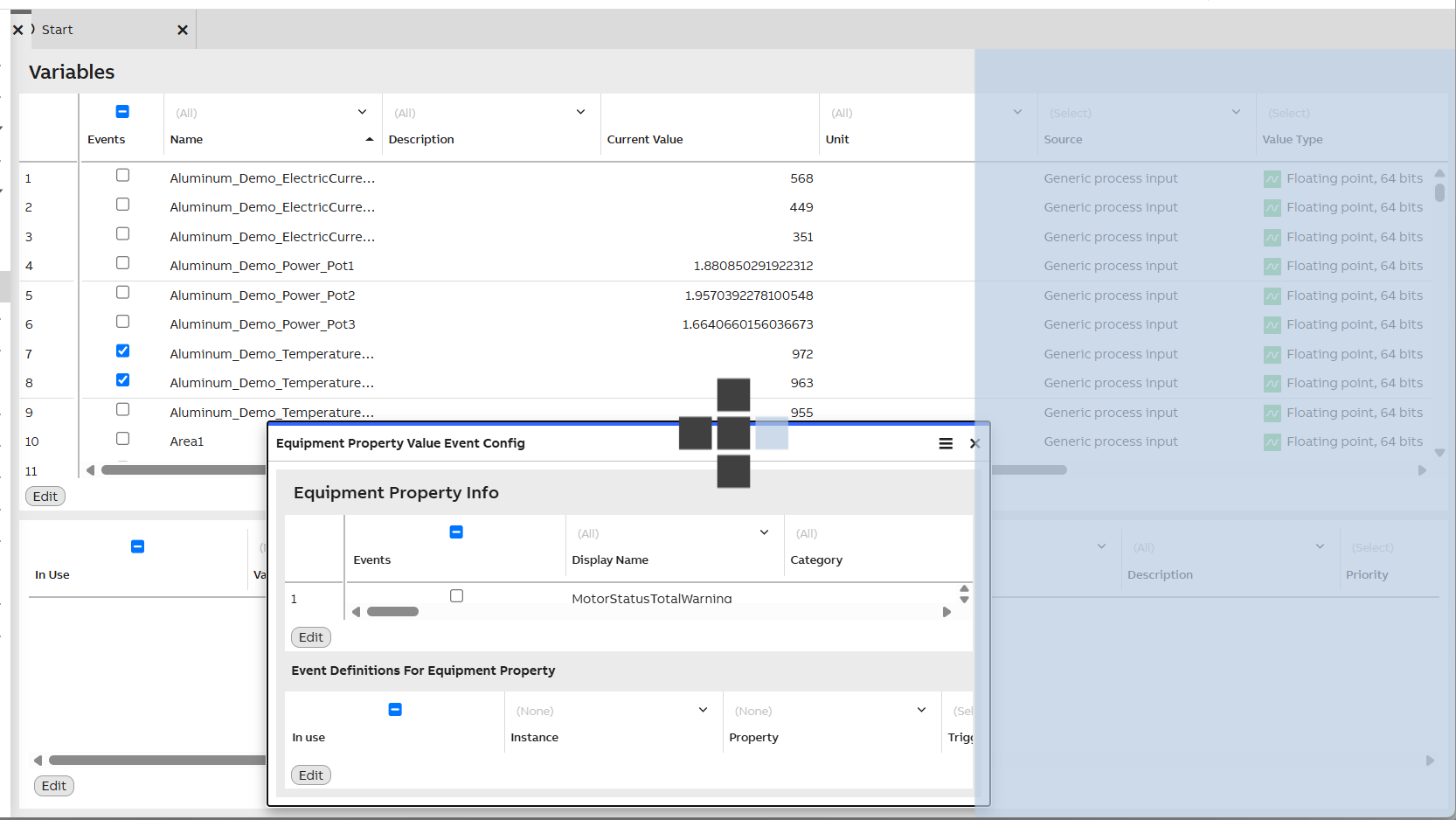Image resolution: width=1456 pixels, height=820 pixels.
Task: Click the value type icon for Aluminum_Demo_Power_Pot2
Action: [x=1272, y=295]
